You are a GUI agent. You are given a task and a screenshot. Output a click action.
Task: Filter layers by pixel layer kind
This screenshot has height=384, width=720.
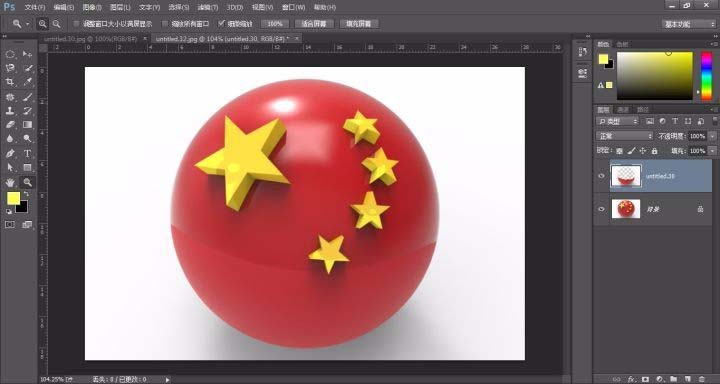tap(650, 121)
